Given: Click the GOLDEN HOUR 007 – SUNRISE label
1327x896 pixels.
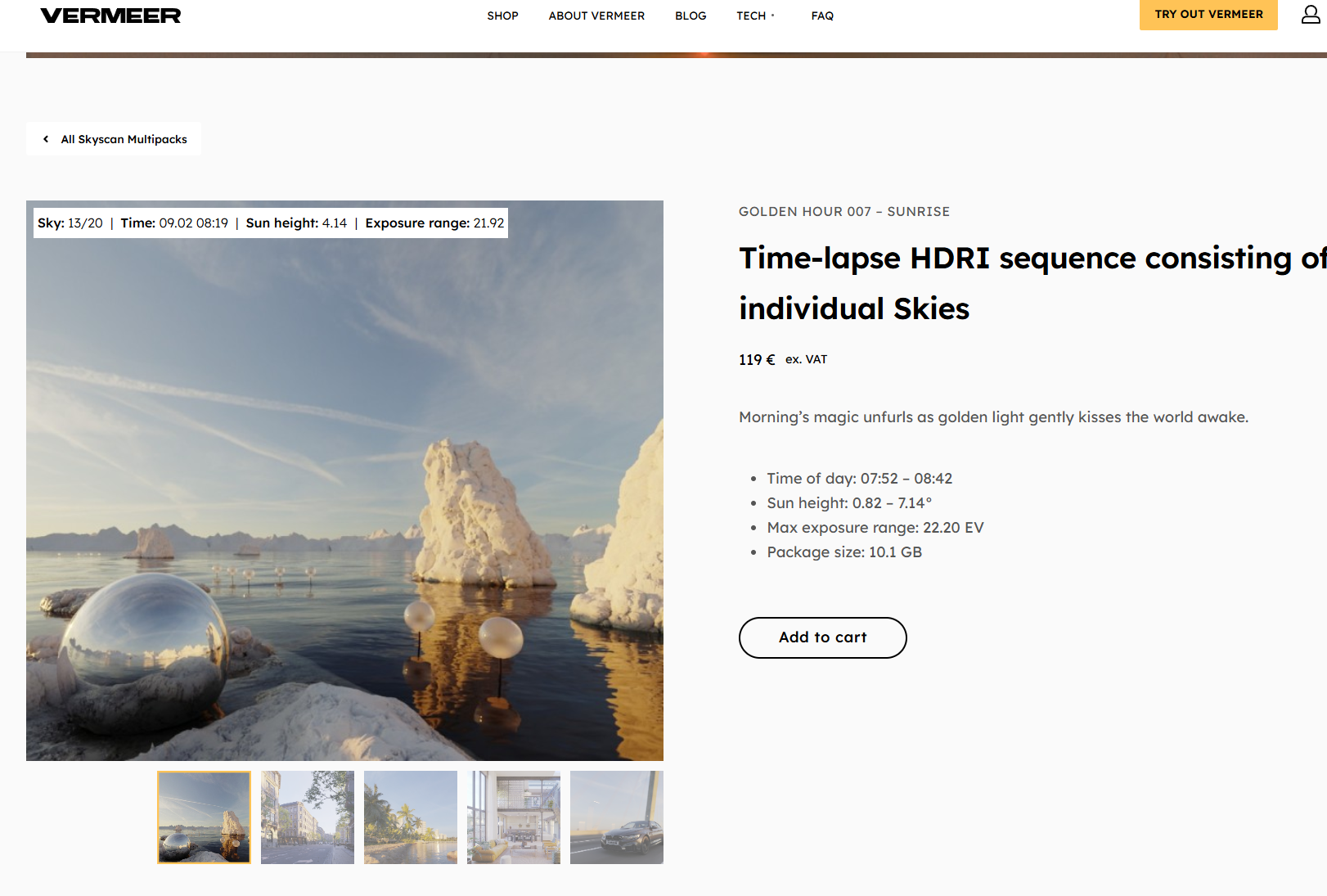Looking at the screenshot, I should pyautogui.click(x=843, y=211).
